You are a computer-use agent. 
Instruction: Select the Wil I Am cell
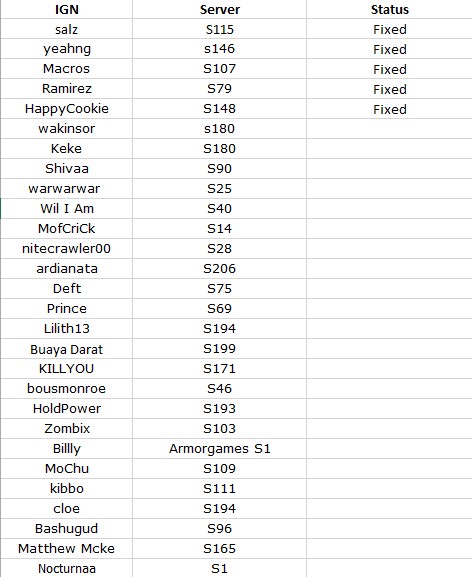click(67, 209)
